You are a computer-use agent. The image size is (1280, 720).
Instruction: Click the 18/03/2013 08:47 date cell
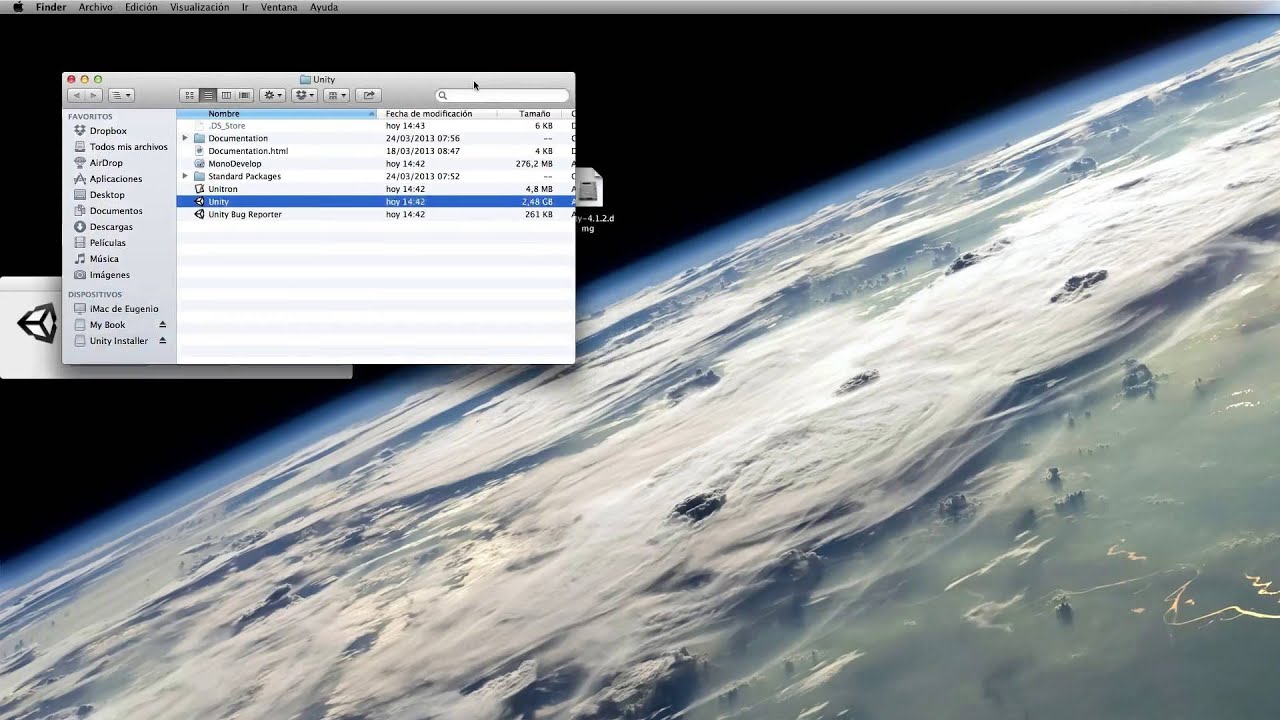[423, 151]
